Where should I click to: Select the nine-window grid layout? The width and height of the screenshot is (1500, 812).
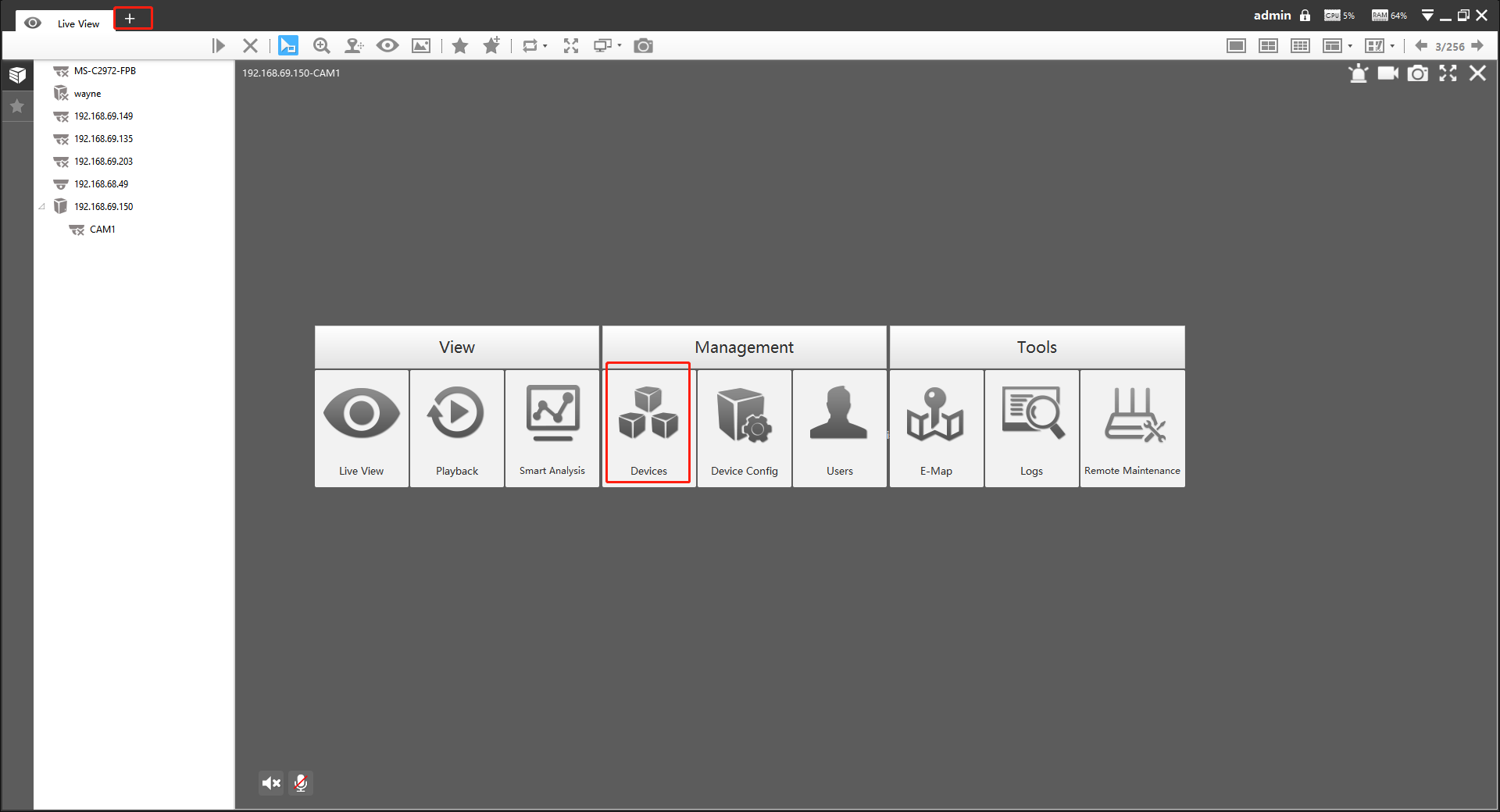pos(1300,46)
